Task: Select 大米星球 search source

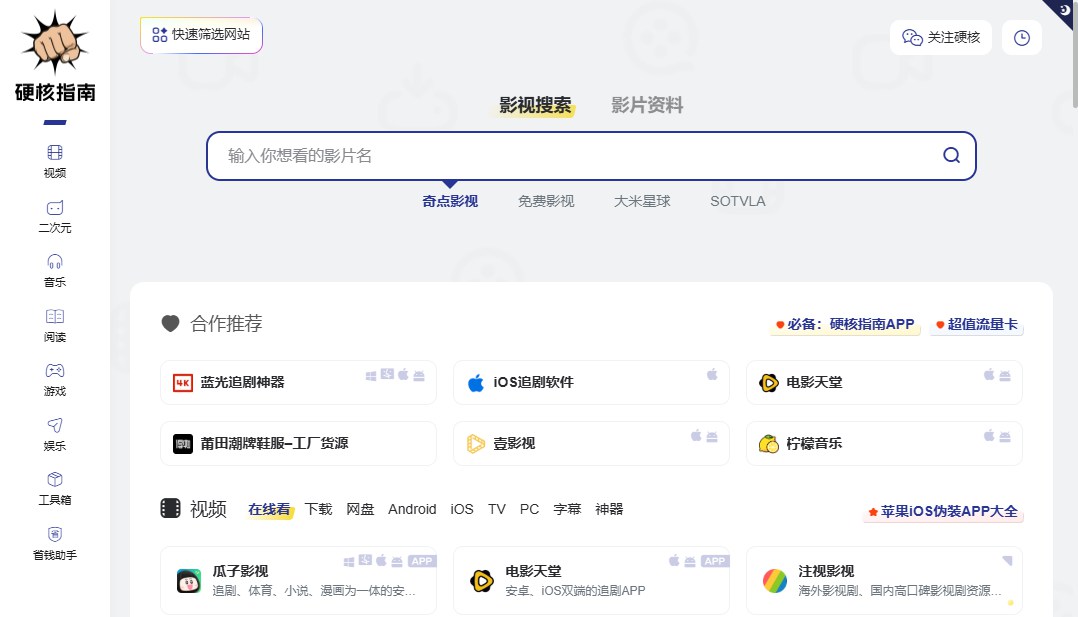Action: [641, 201]
